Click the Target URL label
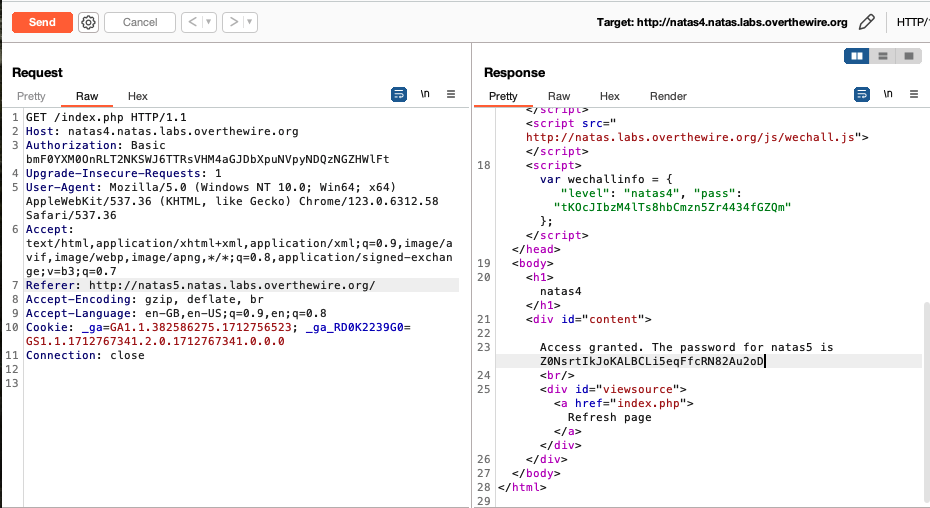Image resolution: width=930 pixels, height=508 pixels. [722, 23]
